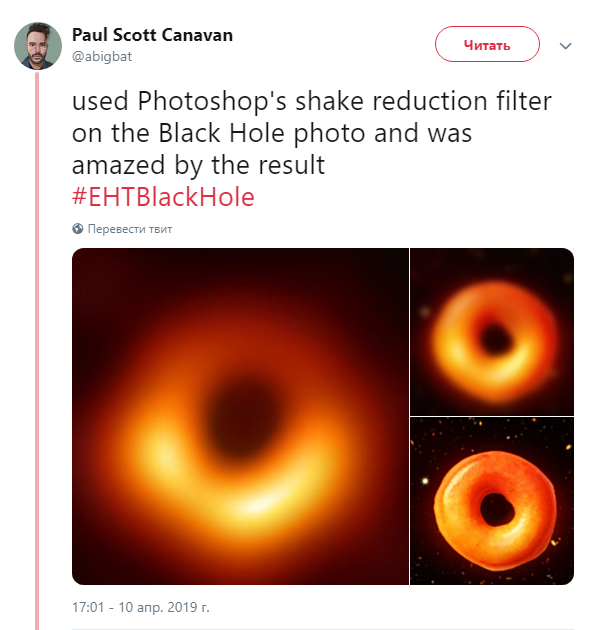Click the pink thread line under the avatar
The height and width of the screenshot is (630, 606).
coord(37,350)
